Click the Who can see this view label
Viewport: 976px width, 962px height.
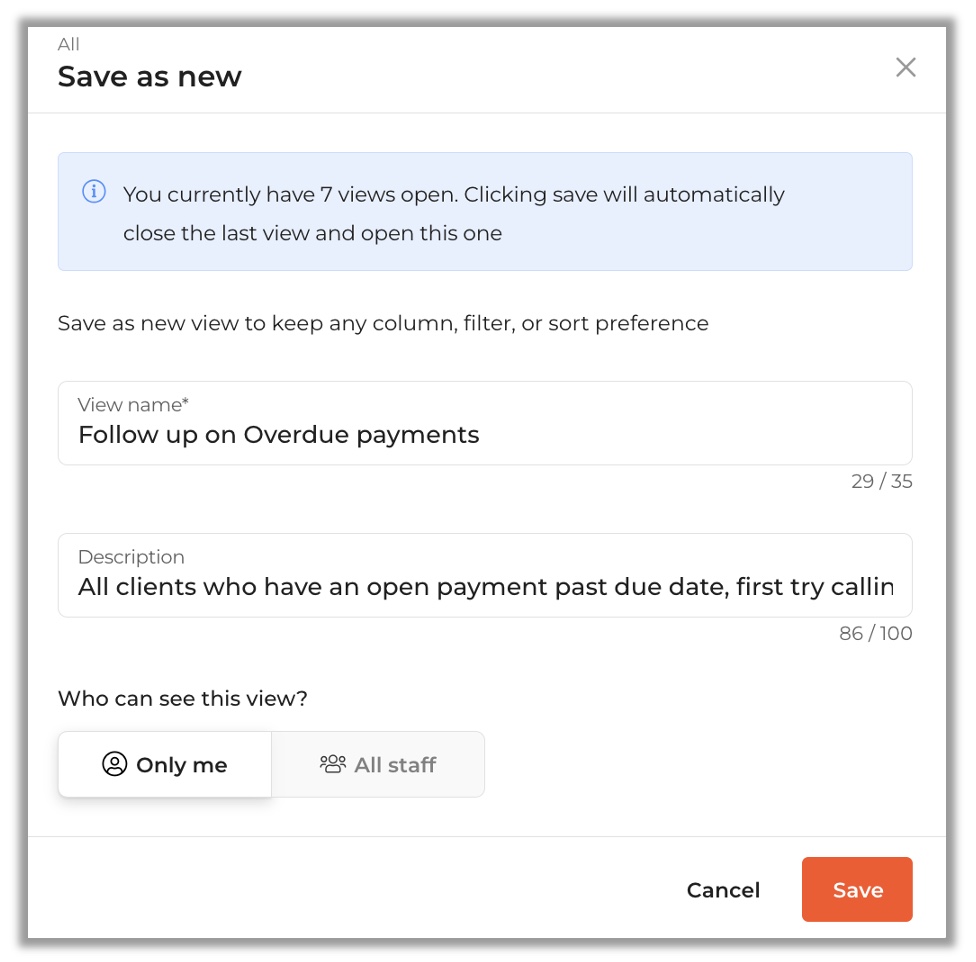coord(182,698)
